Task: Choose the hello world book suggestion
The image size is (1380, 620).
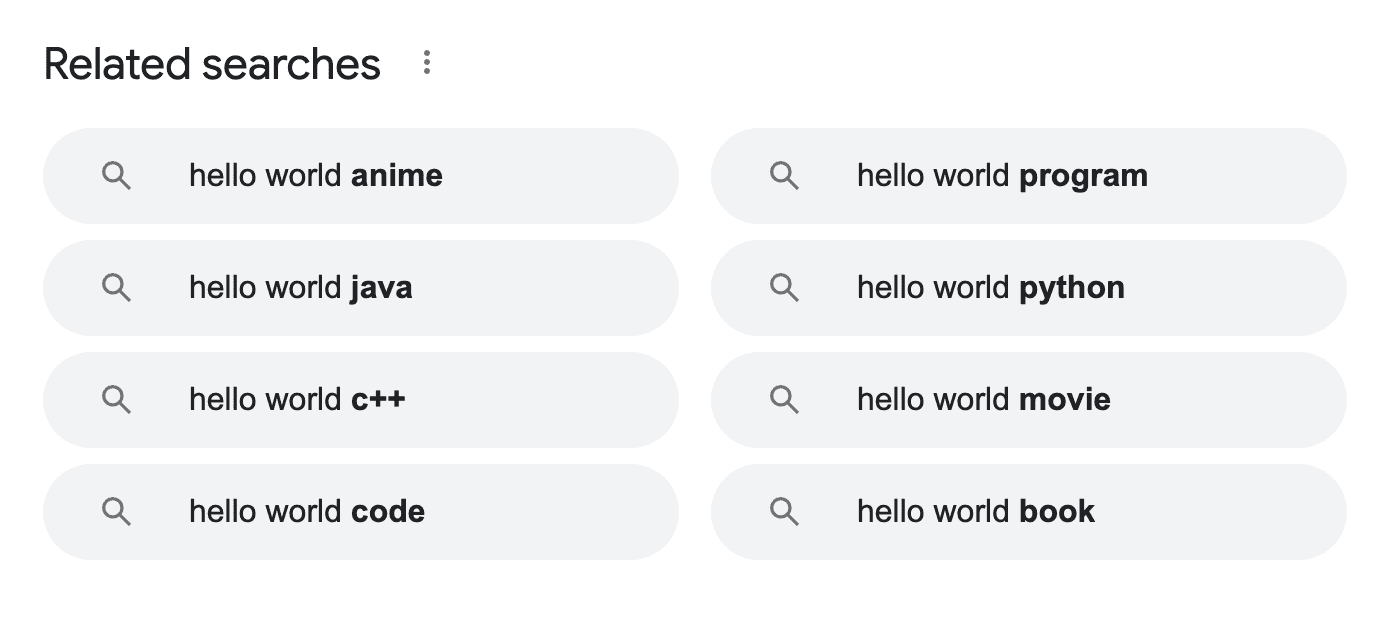Action: 1029,512
